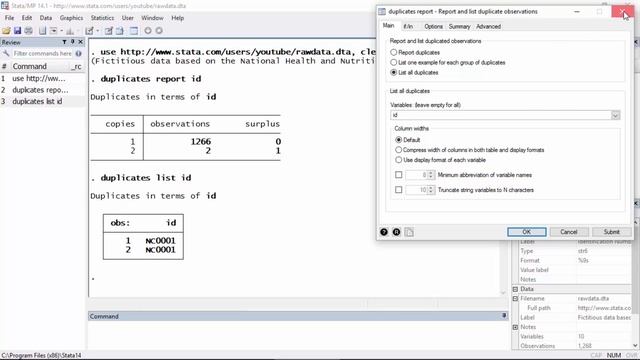Screen dimensions: 640x360
Task: Click the Variables text field containing id
Action: pyautogui.click(x=500, y=115)
